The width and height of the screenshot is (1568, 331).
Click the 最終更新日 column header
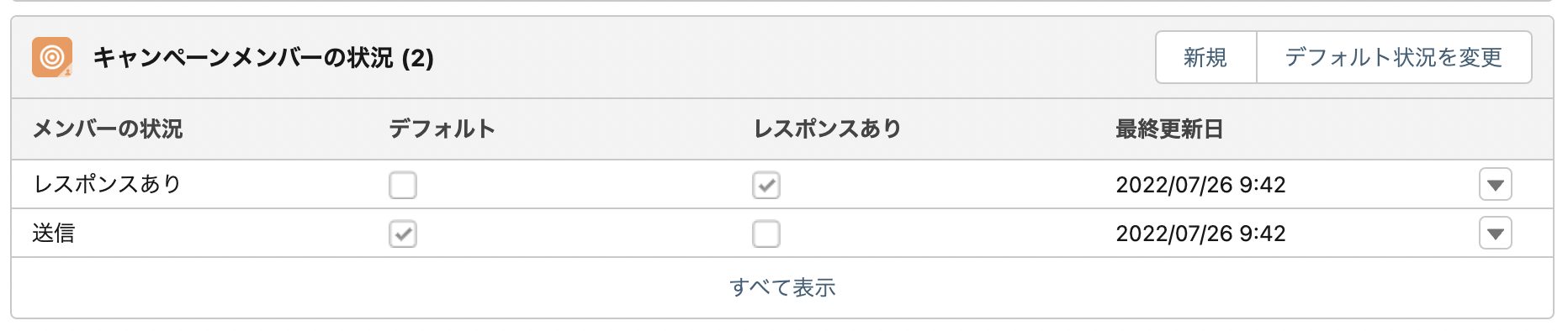point(1169,129)
